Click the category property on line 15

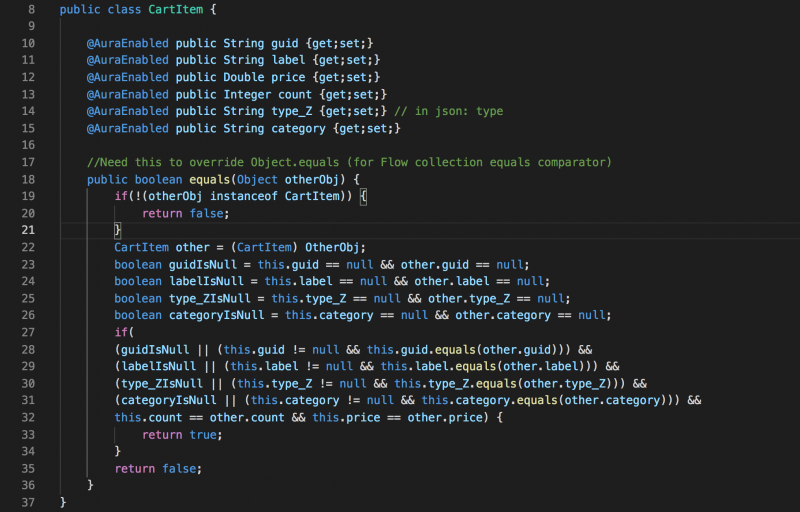tap(298, 129)
